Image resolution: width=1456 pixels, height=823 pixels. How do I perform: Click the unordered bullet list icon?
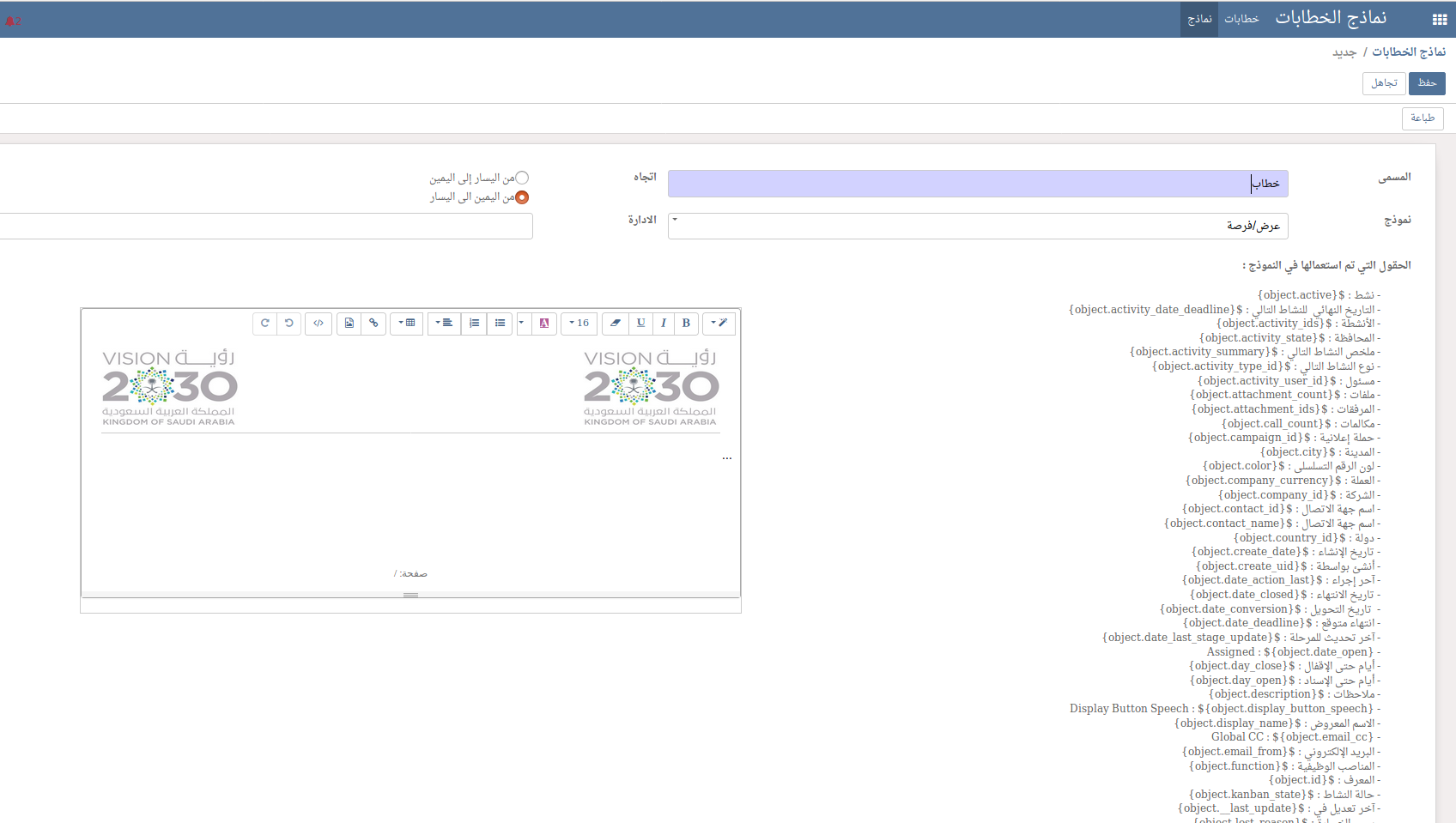(x=500, y=324)
